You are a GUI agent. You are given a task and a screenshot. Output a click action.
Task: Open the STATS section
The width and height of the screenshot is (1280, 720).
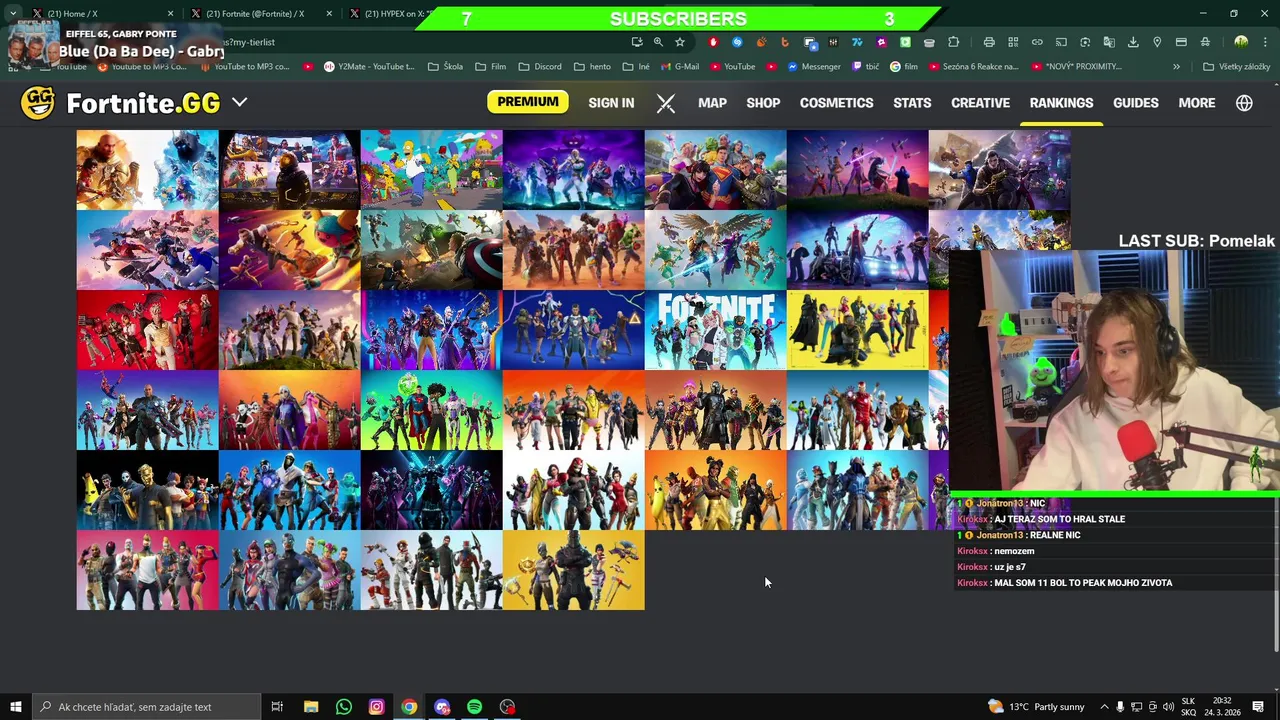coord(912,103)
